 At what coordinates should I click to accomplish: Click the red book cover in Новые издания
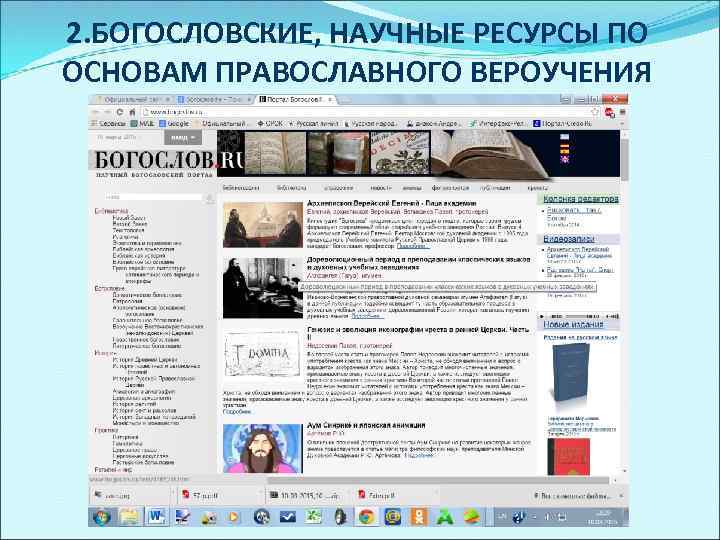[568, 456]
